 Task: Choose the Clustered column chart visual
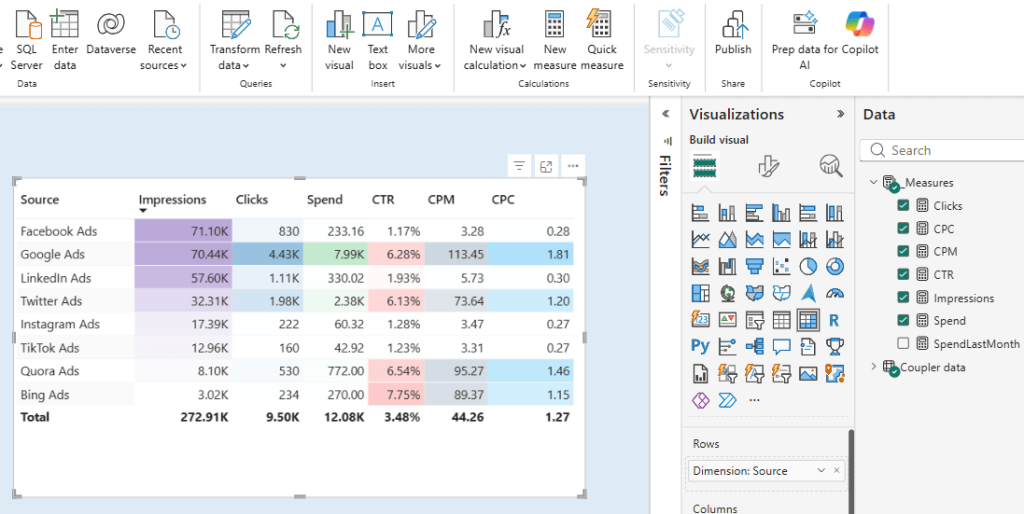(x=782, y=213)
